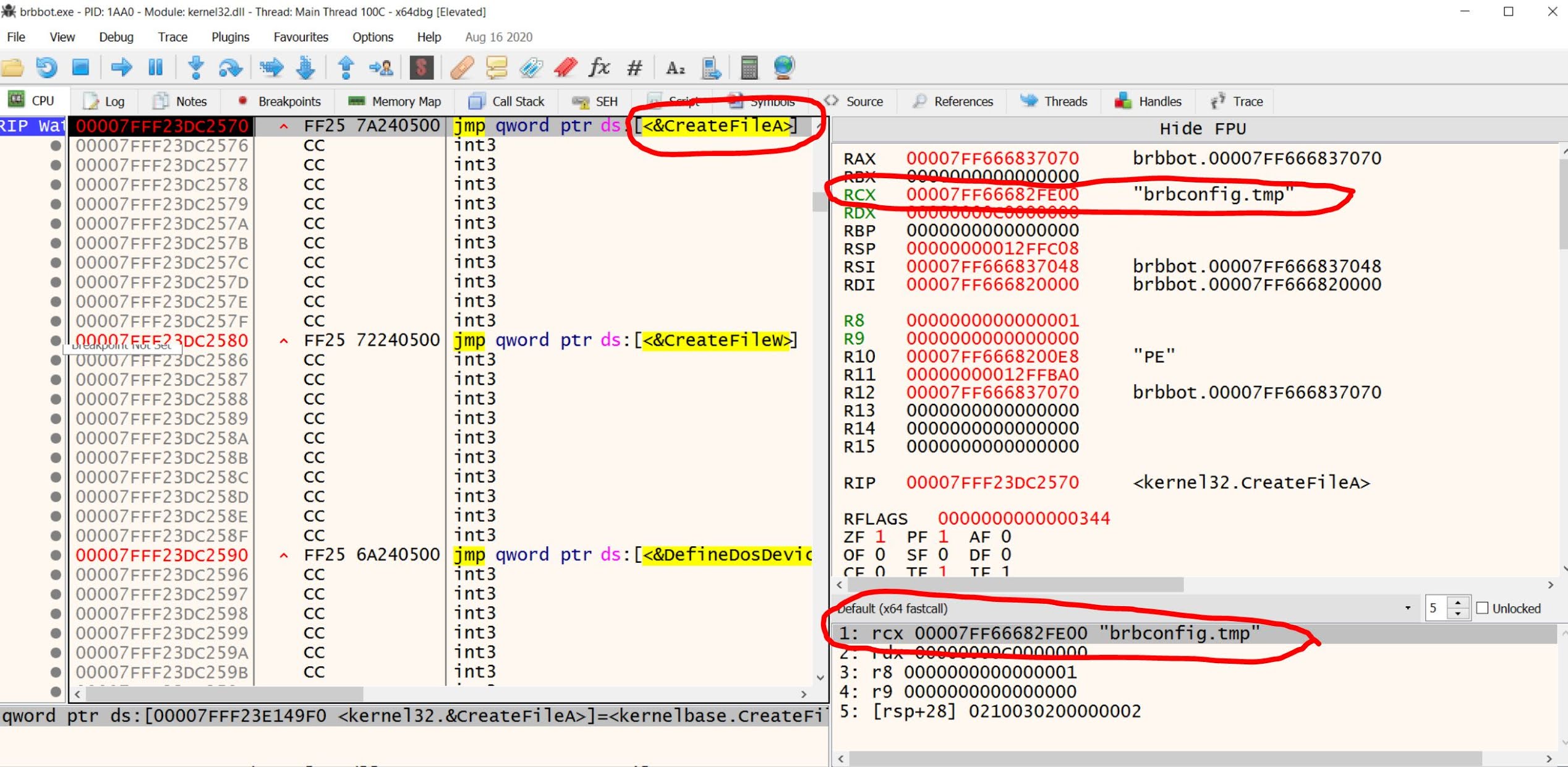Step over the current instruction
The width and height of the screenshot is (1568, 767).
click(229, 68)
